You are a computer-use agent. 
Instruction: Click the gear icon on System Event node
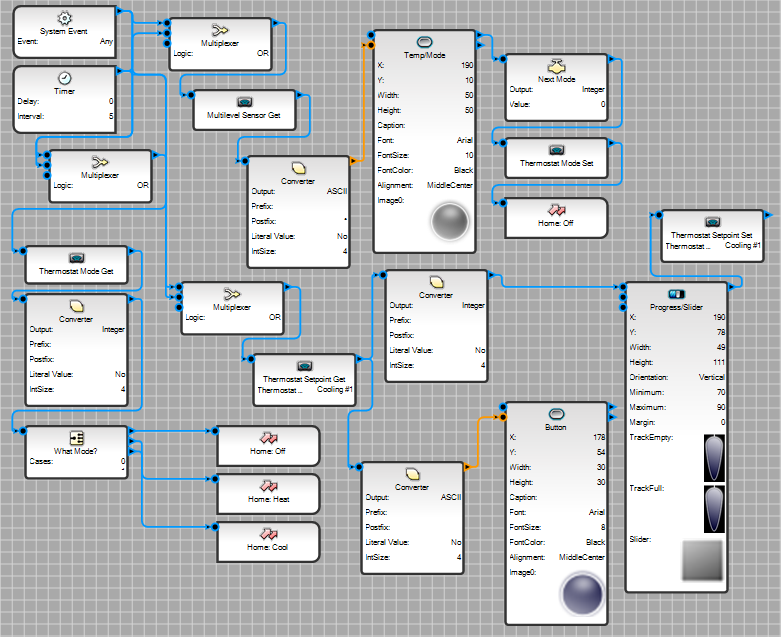pyautogui.click(x=66, y=18)
